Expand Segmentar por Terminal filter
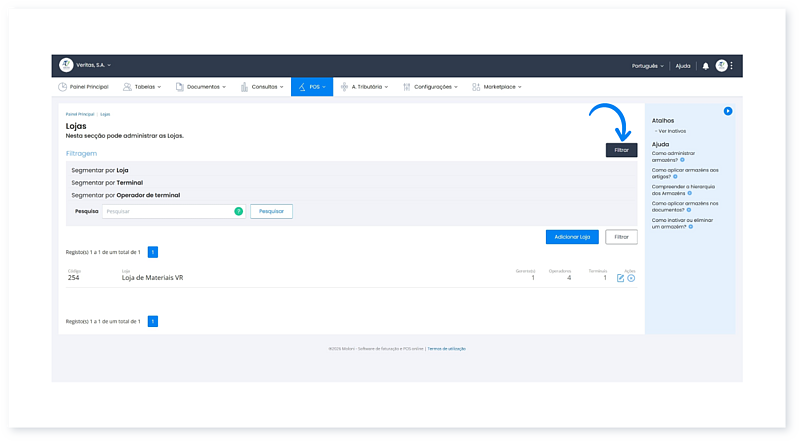This screenshot has width=800, height=442. pyautogui.click(x=107, y=183)
